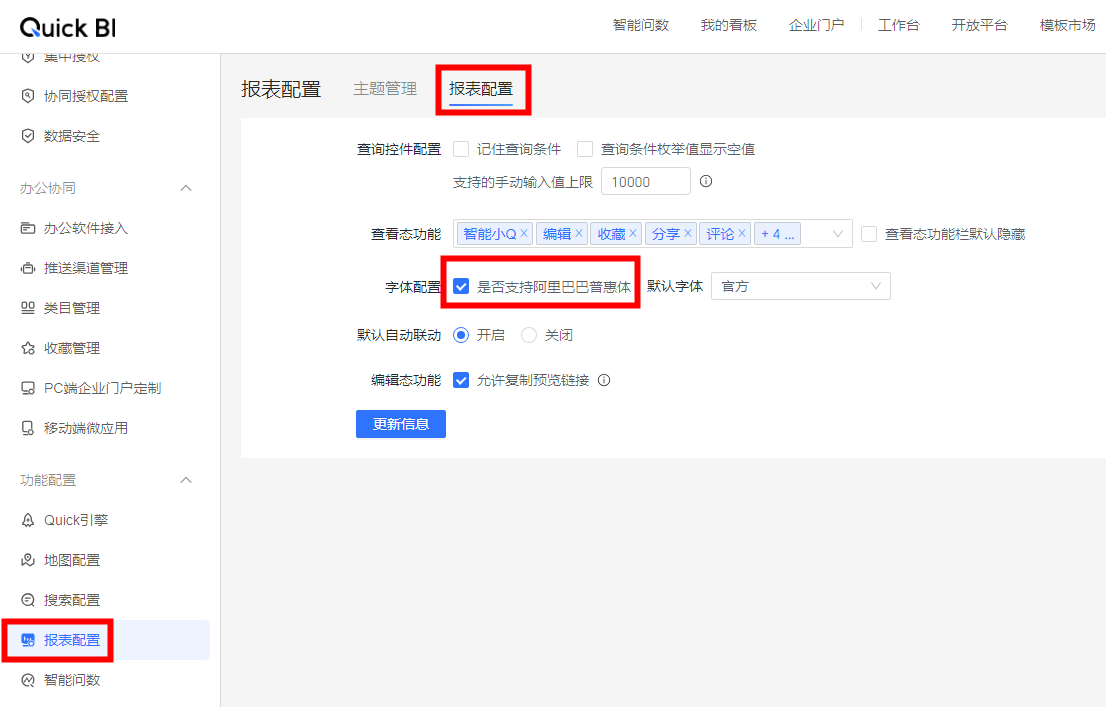Click the 协同授权配置 shield icon
This screenshot has width=1106, height=707.
point(28,96)
